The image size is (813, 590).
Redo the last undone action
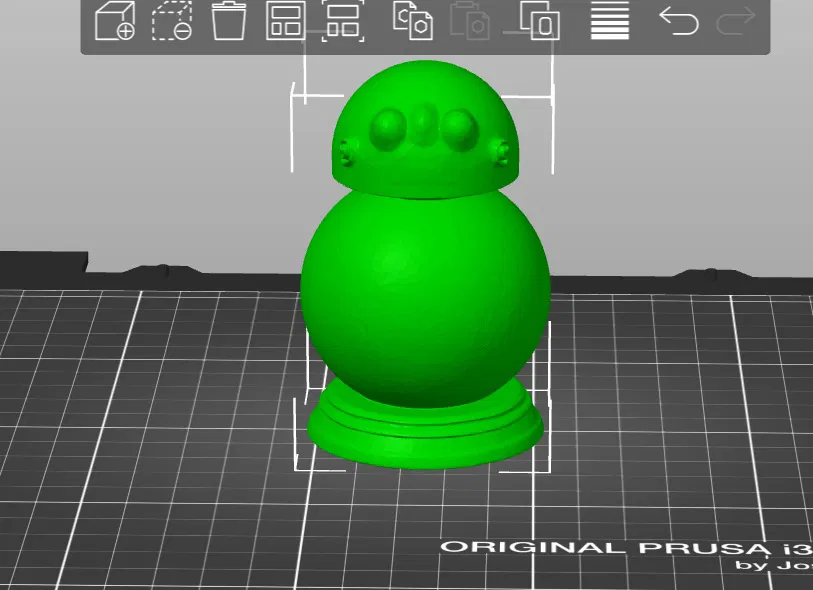[738, 22]
